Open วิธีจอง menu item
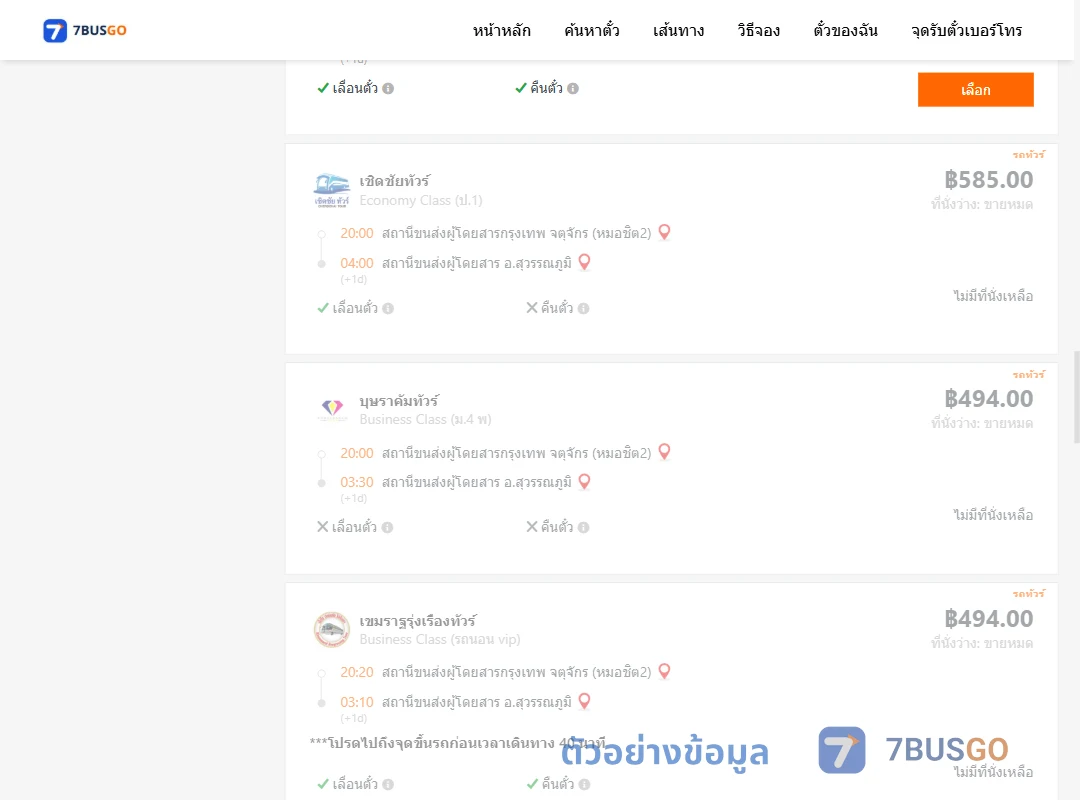 758,30
